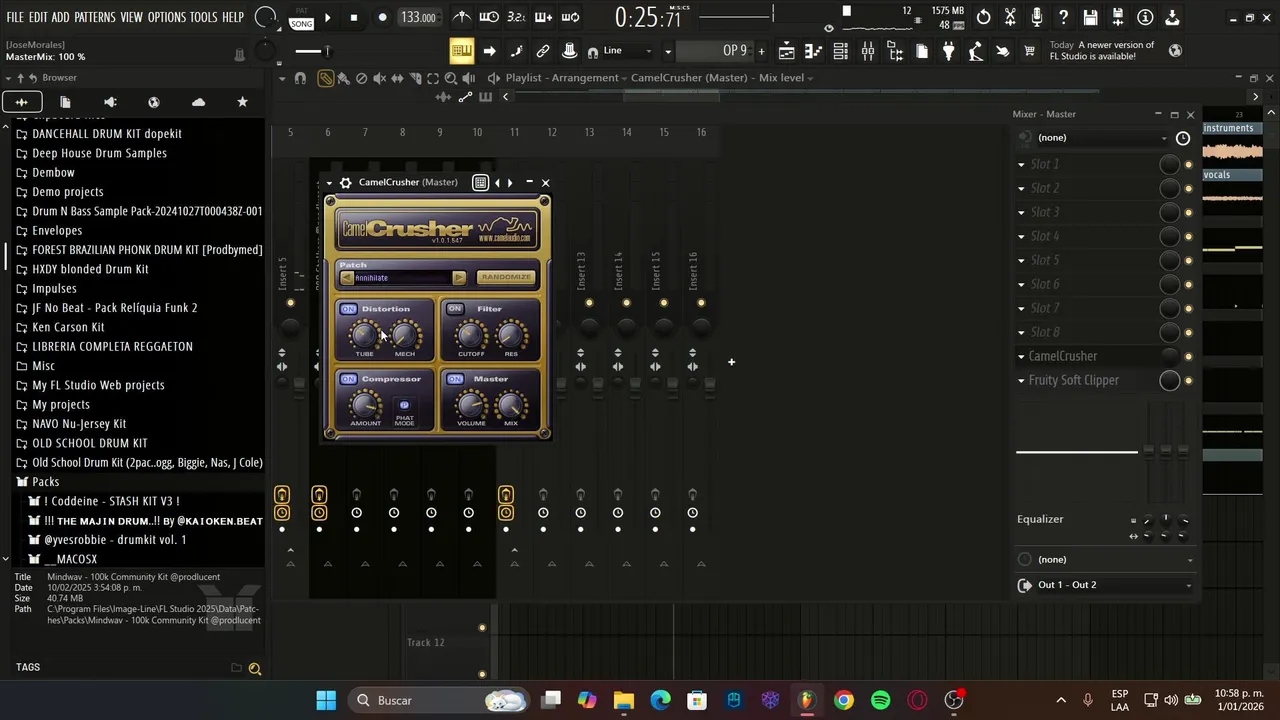
Task: Click the CamelCrusher Master VOLUME knob
Action: [x=470, y=404]
